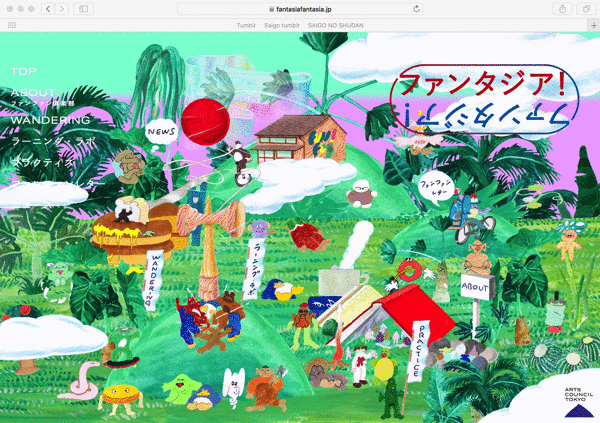The width and height of the screenshot is (600, 423).
Task: Select TOP in the side menu
Action: tap(24, 71)
